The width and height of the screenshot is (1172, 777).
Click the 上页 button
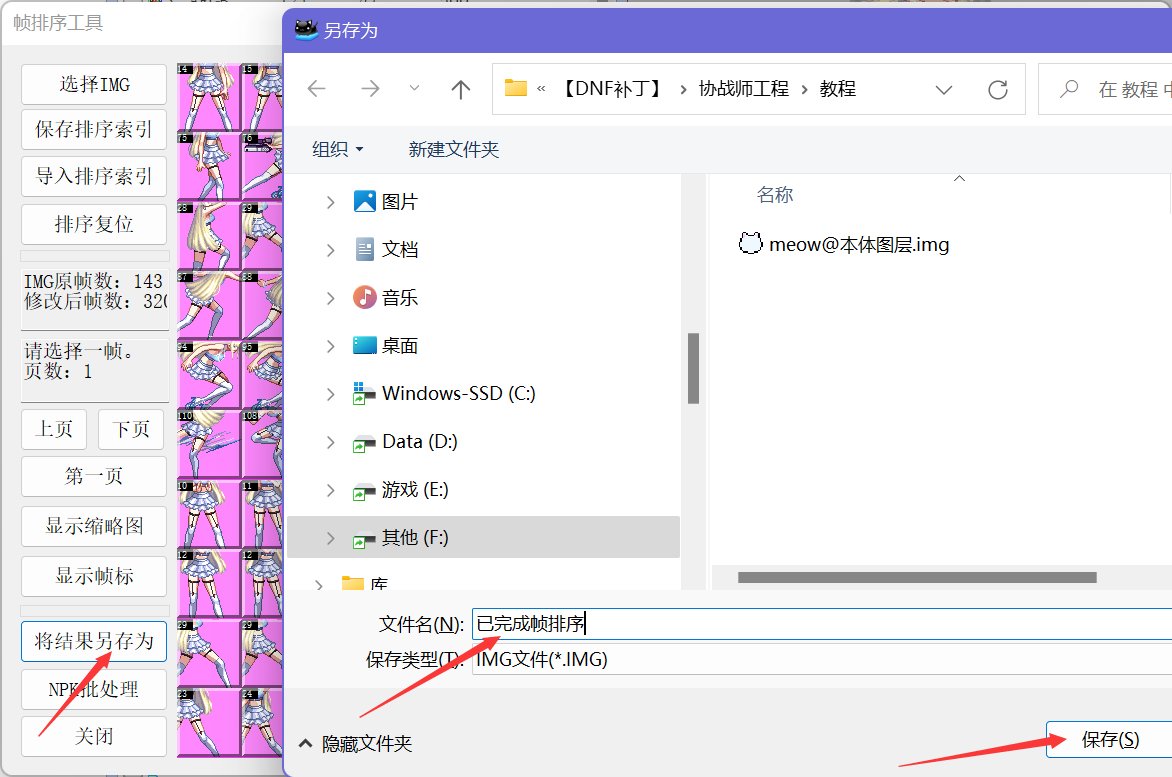(x=54, y=430)
